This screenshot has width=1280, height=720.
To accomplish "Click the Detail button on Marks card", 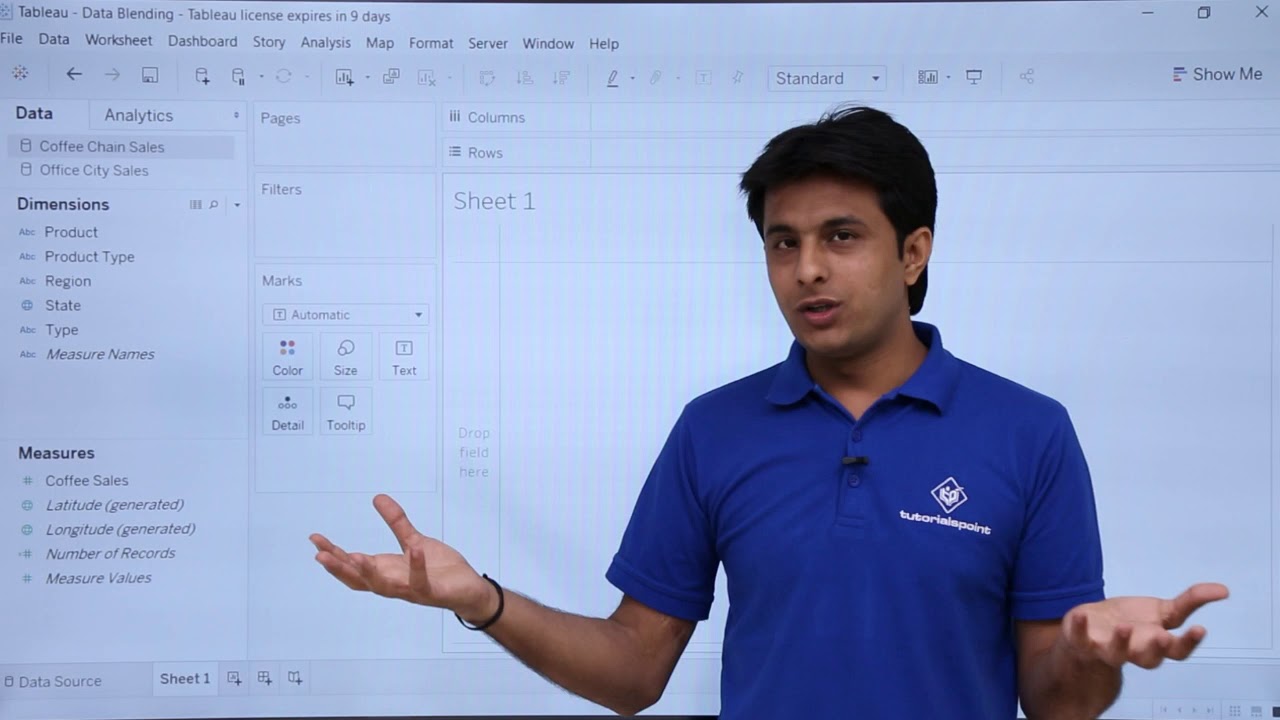I will (x=287, y=412).
